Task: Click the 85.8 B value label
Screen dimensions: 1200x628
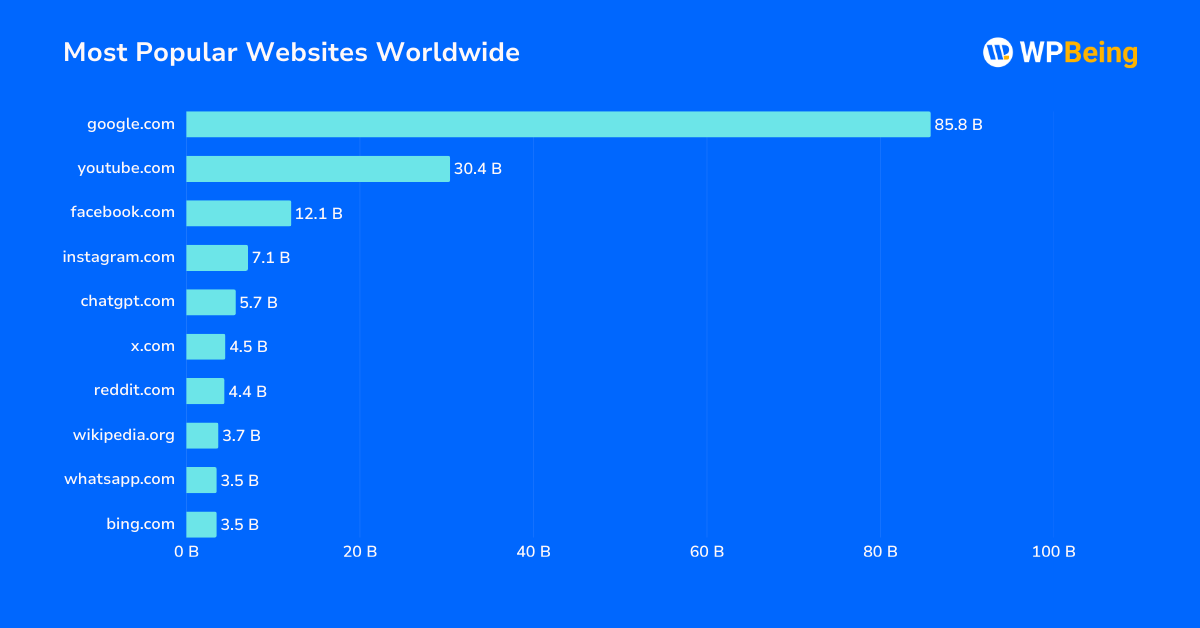Action: pyautogui.click(x=959, y=124)
